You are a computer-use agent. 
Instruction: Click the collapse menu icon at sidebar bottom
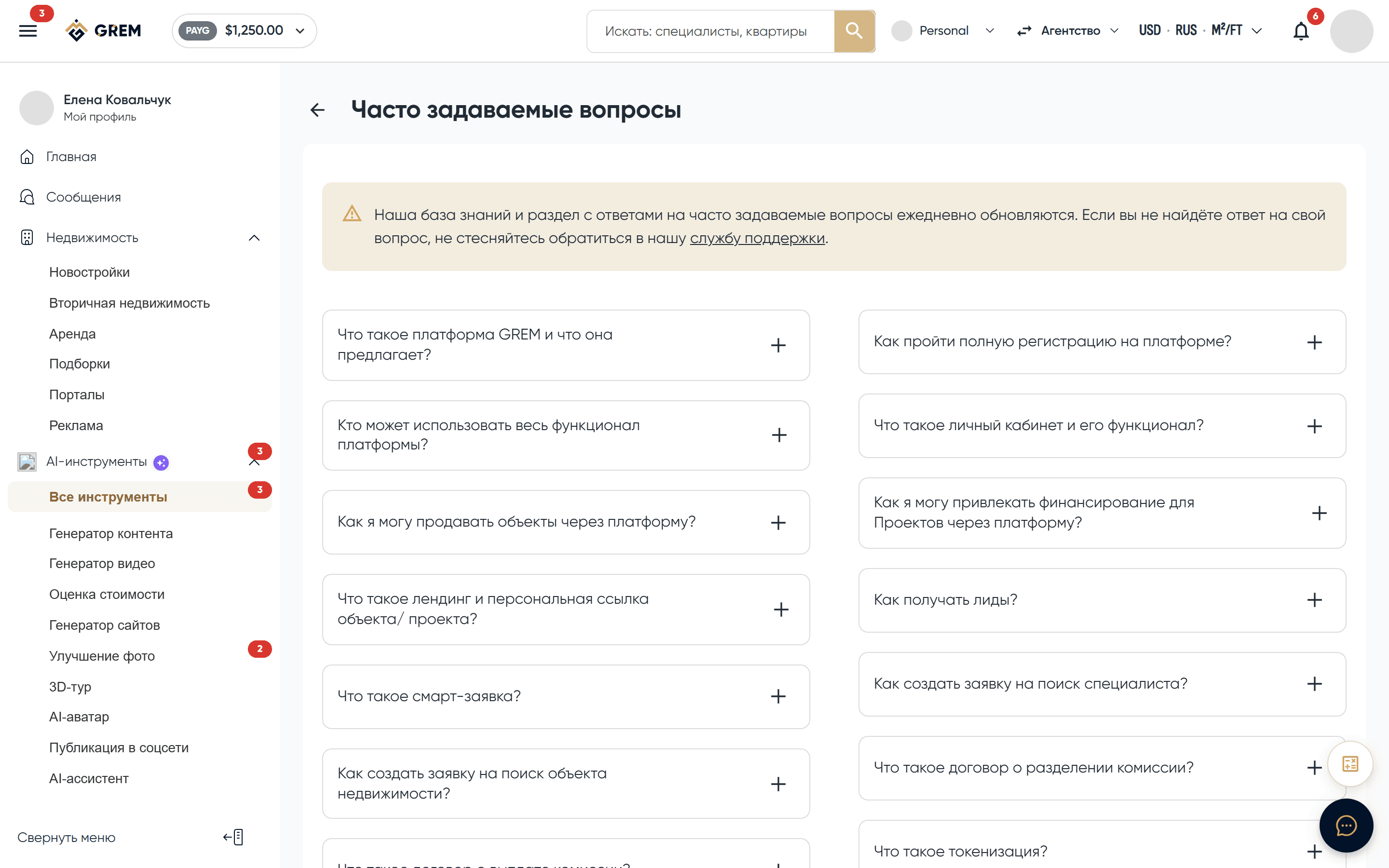pyautogui.click(x=233, y=837)
